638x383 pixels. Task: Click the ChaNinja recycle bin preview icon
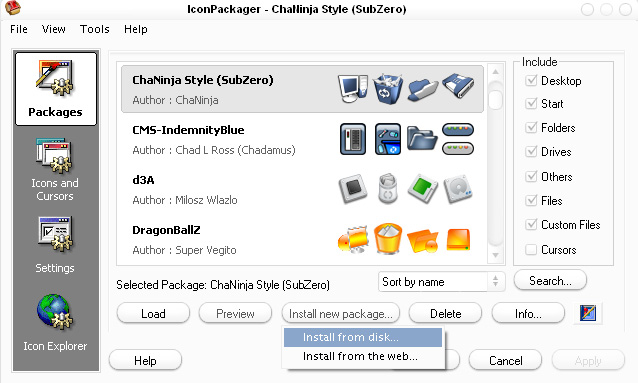[387, 89]
